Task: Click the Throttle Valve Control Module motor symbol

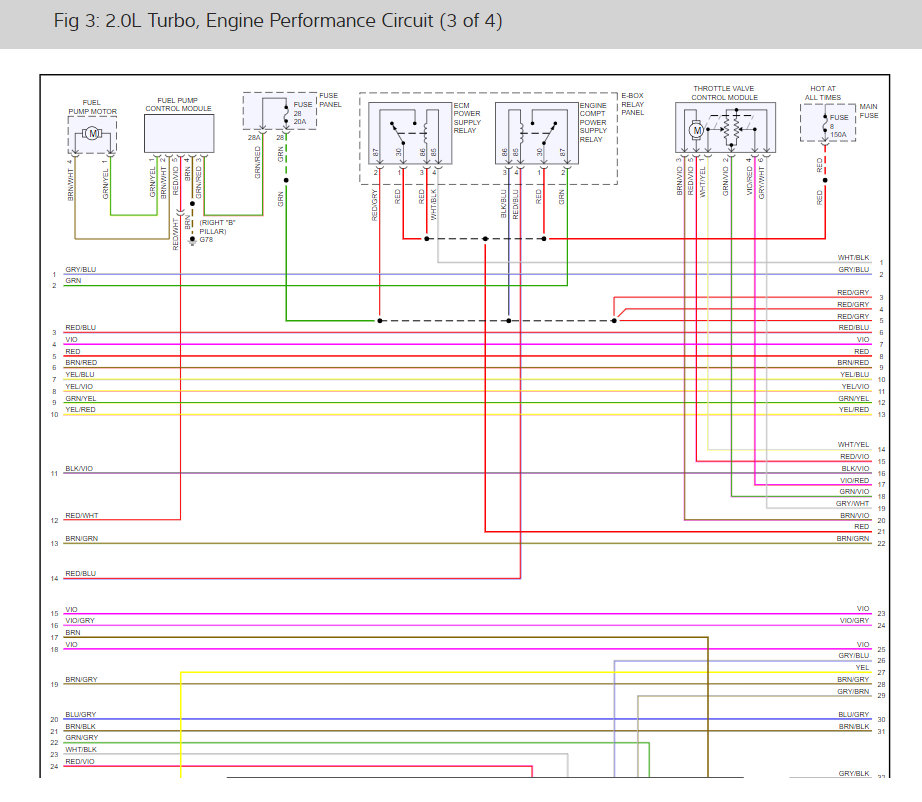Action: point(697,130)
